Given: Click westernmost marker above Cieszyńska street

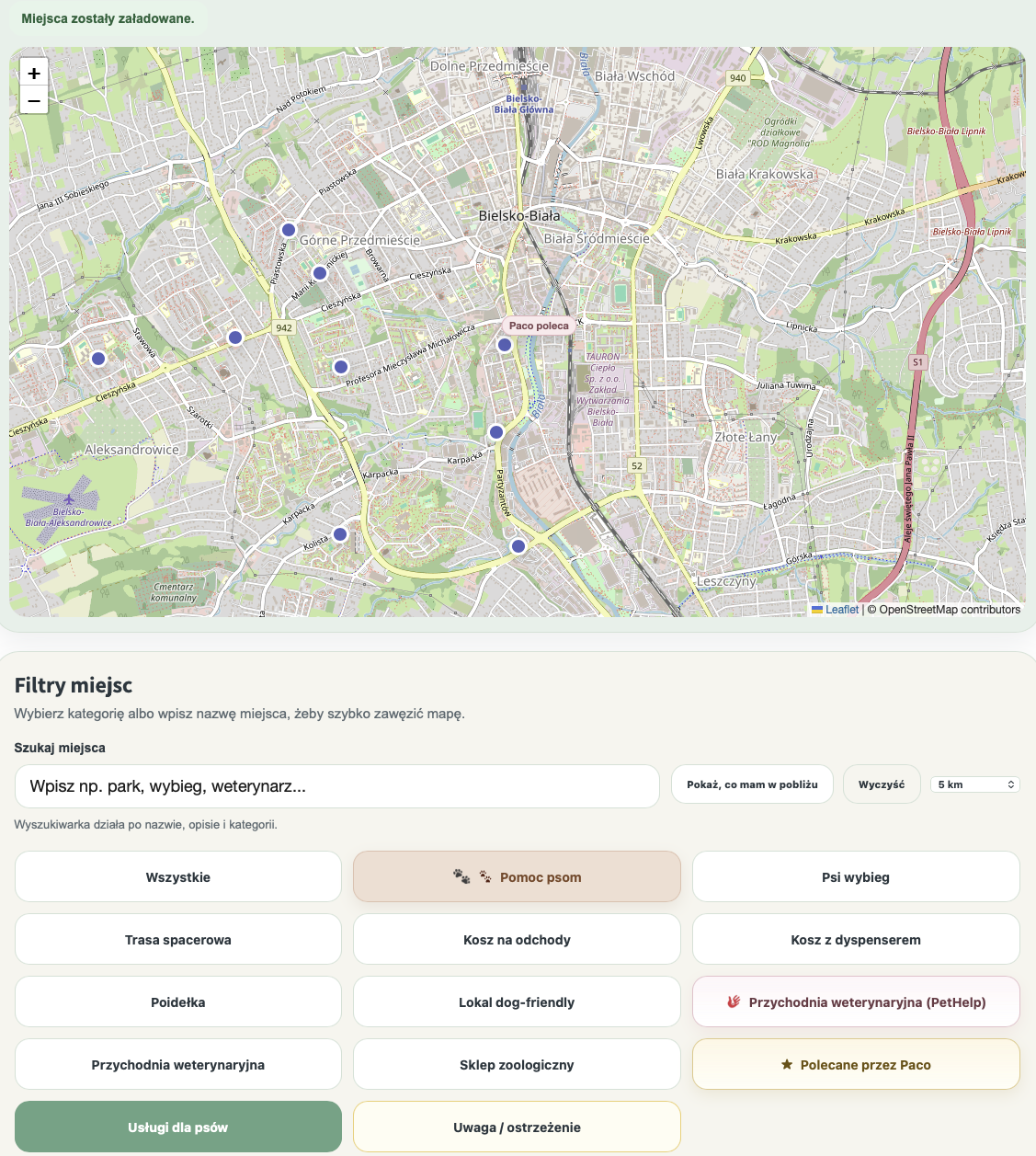Looking at the screenshot, I should click(x=98, y=359).
